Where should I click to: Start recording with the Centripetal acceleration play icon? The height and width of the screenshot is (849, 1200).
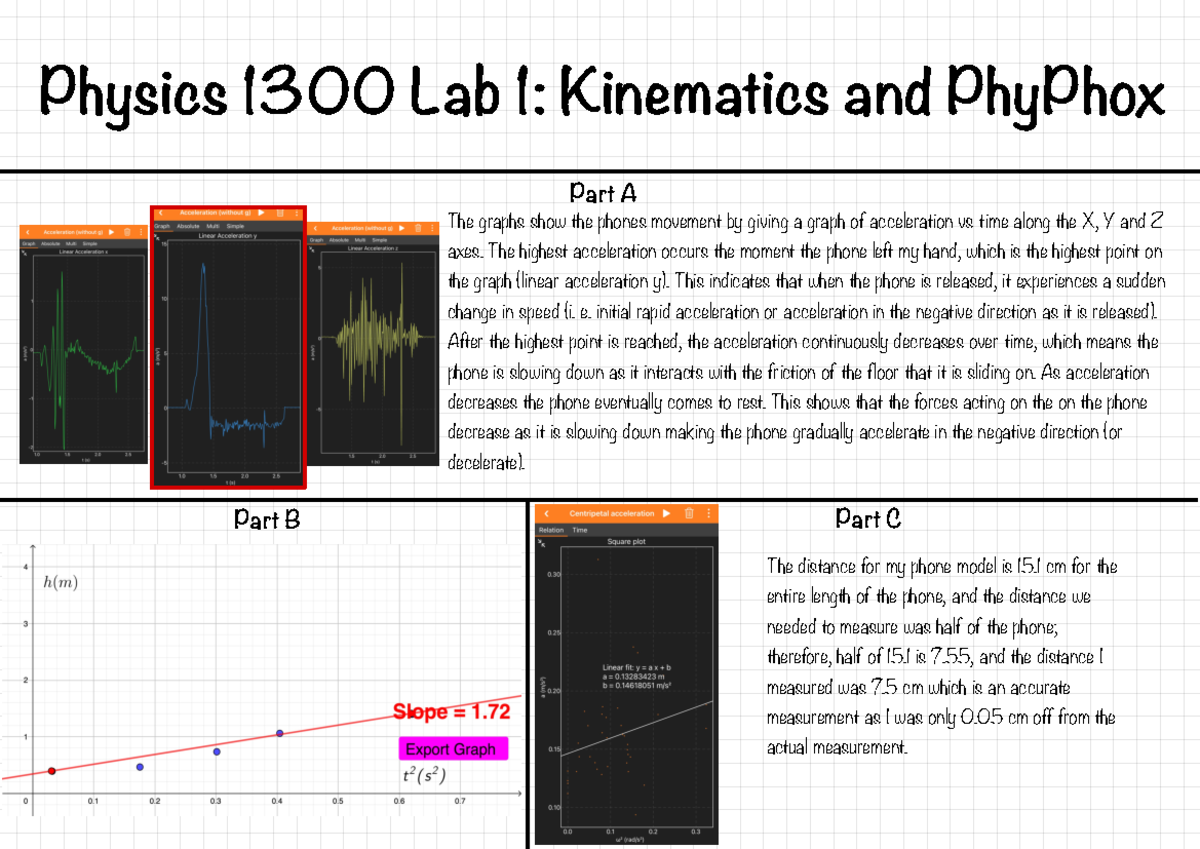pyautogui.click(x=666, y=514)
